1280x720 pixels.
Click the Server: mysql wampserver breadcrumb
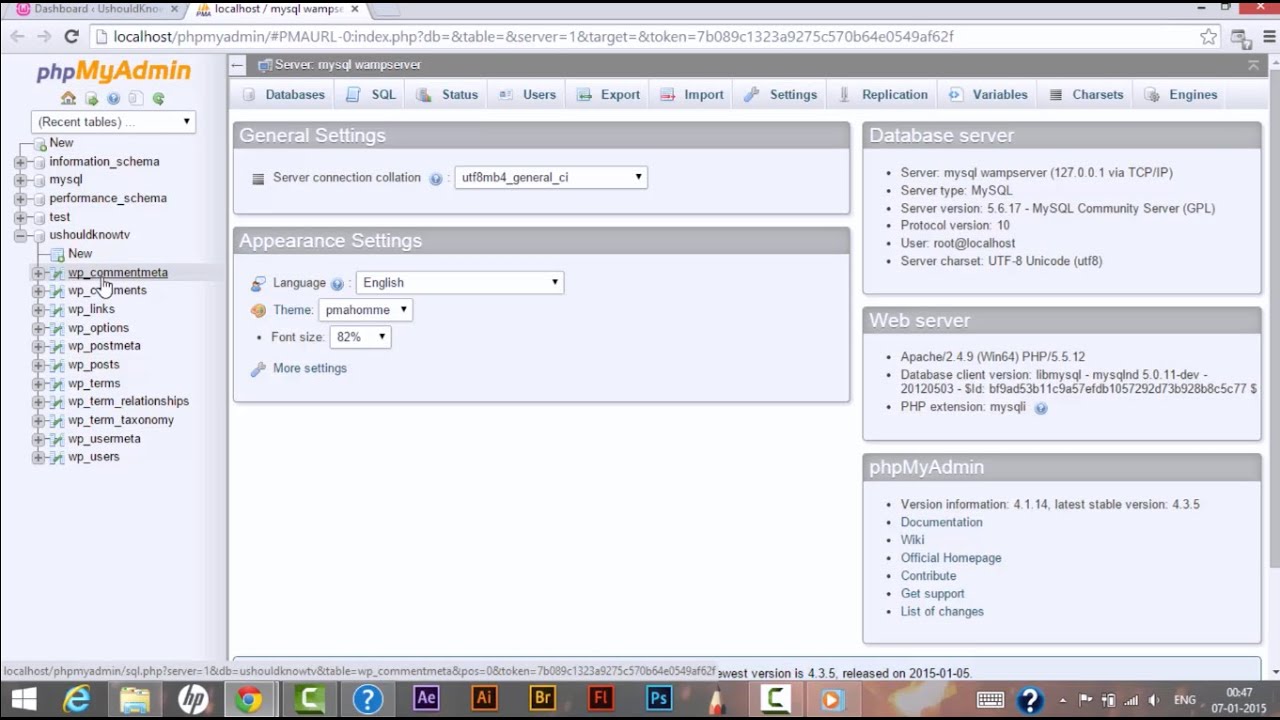coord(347,65)
